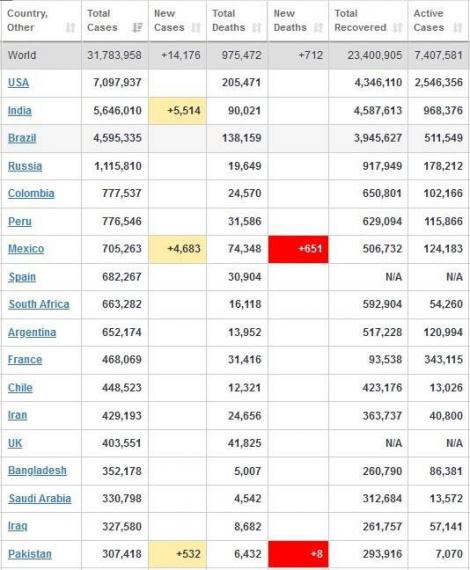Open Russia country details
Image resolution: width=470 pixels, height=570 pixels.
[25, 166]
